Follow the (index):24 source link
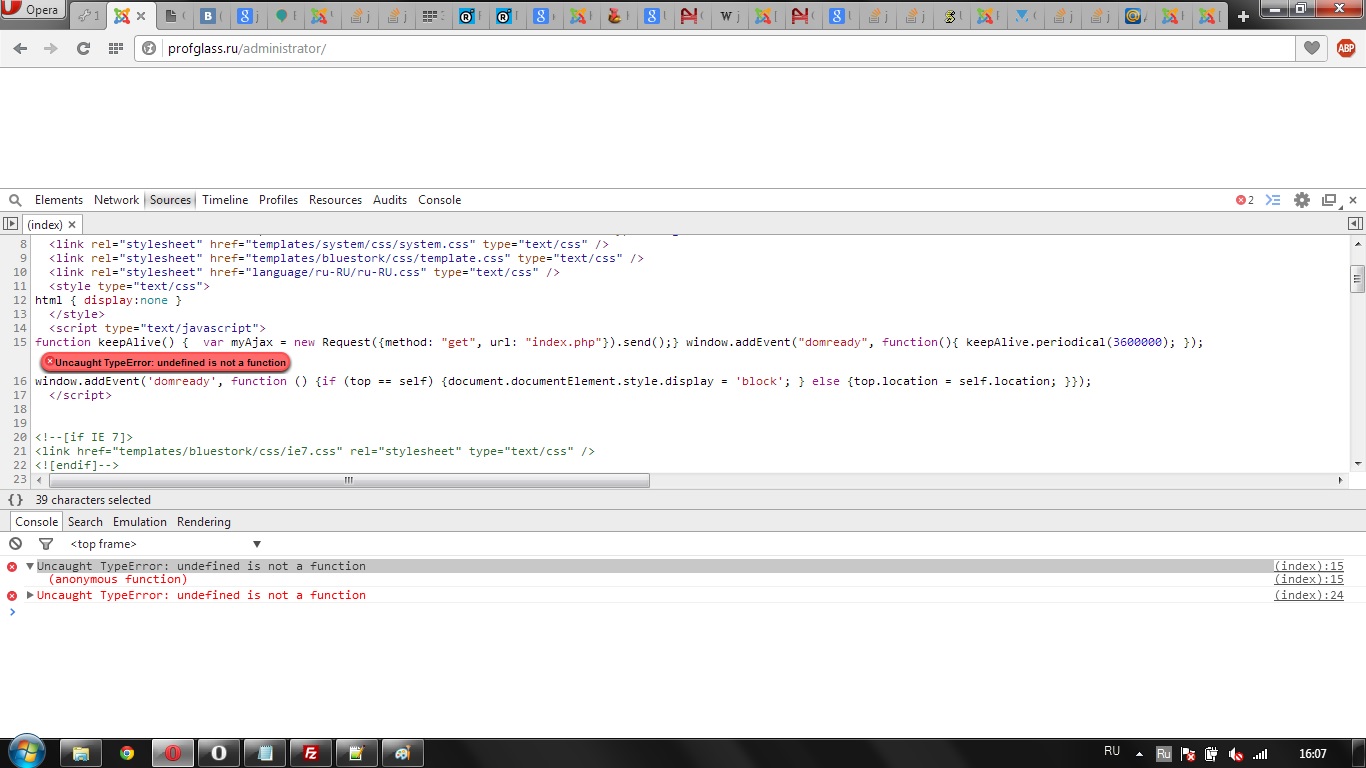Screen dimensions: 1366x768 pos(1308,595)
